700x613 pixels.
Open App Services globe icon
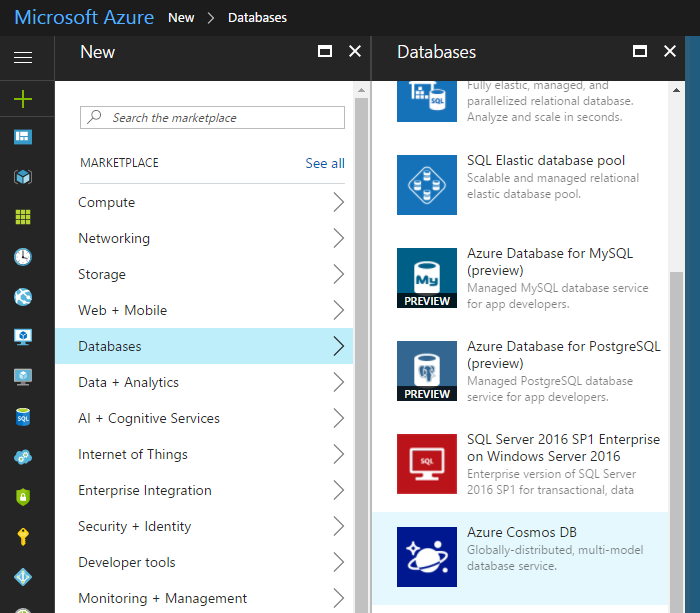point(23,297)
